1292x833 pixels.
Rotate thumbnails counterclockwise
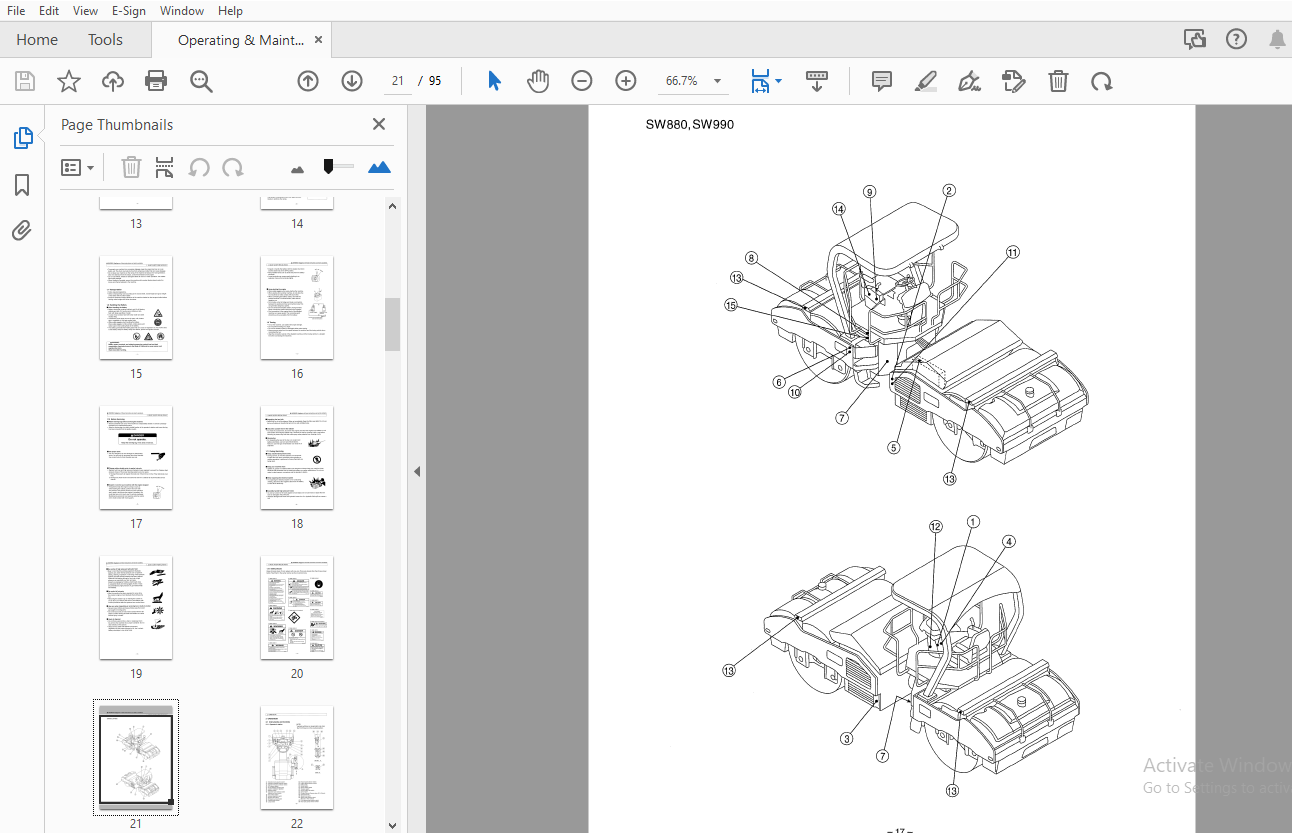[199, 167]
